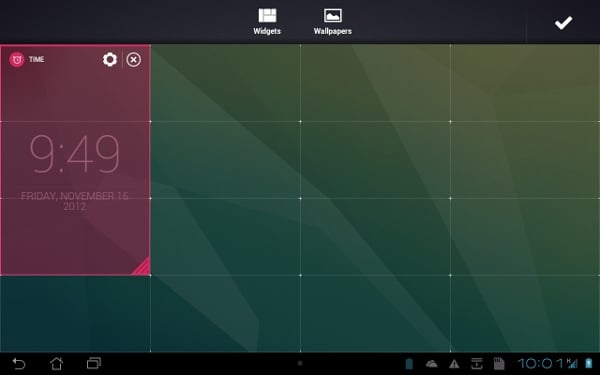Screen dimensions: 600x375
Task: Open the warning triangle notification
Action: [454, 364]
